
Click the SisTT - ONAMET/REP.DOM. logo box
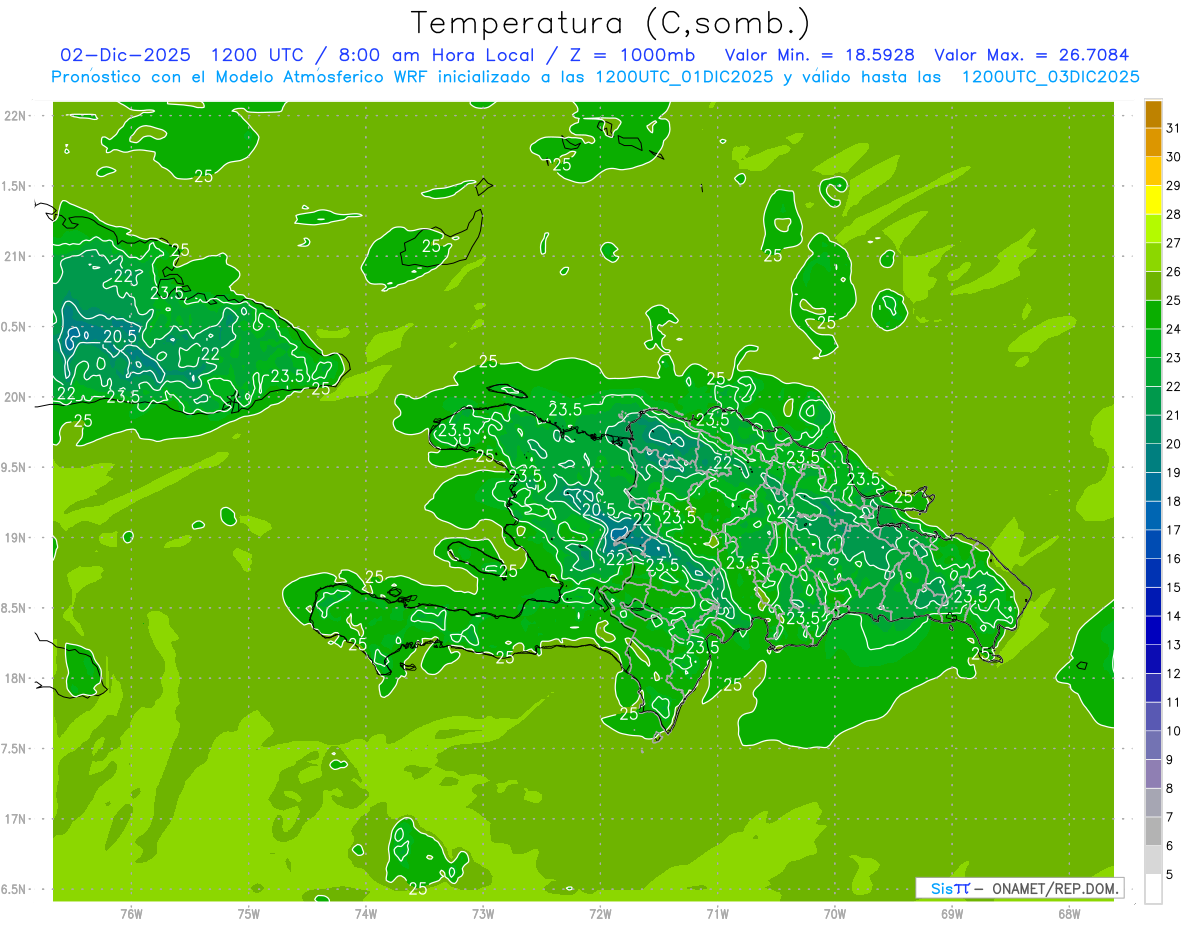pyautogui.click(x=1019, y=888)
